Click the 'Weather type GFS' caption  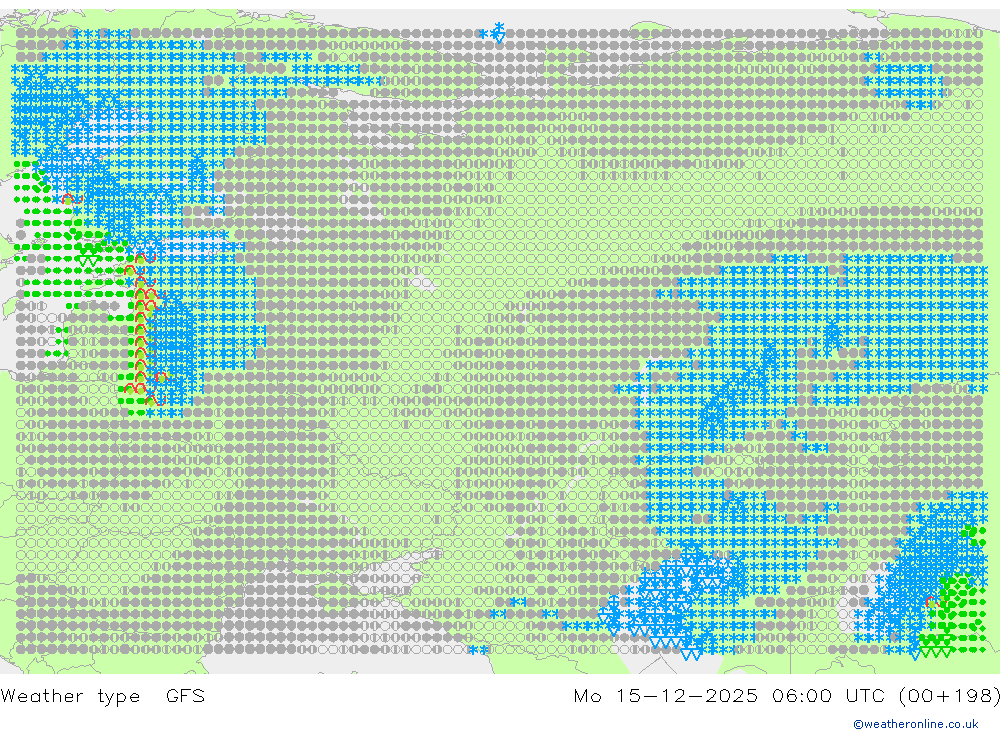[x=103, y=696]
